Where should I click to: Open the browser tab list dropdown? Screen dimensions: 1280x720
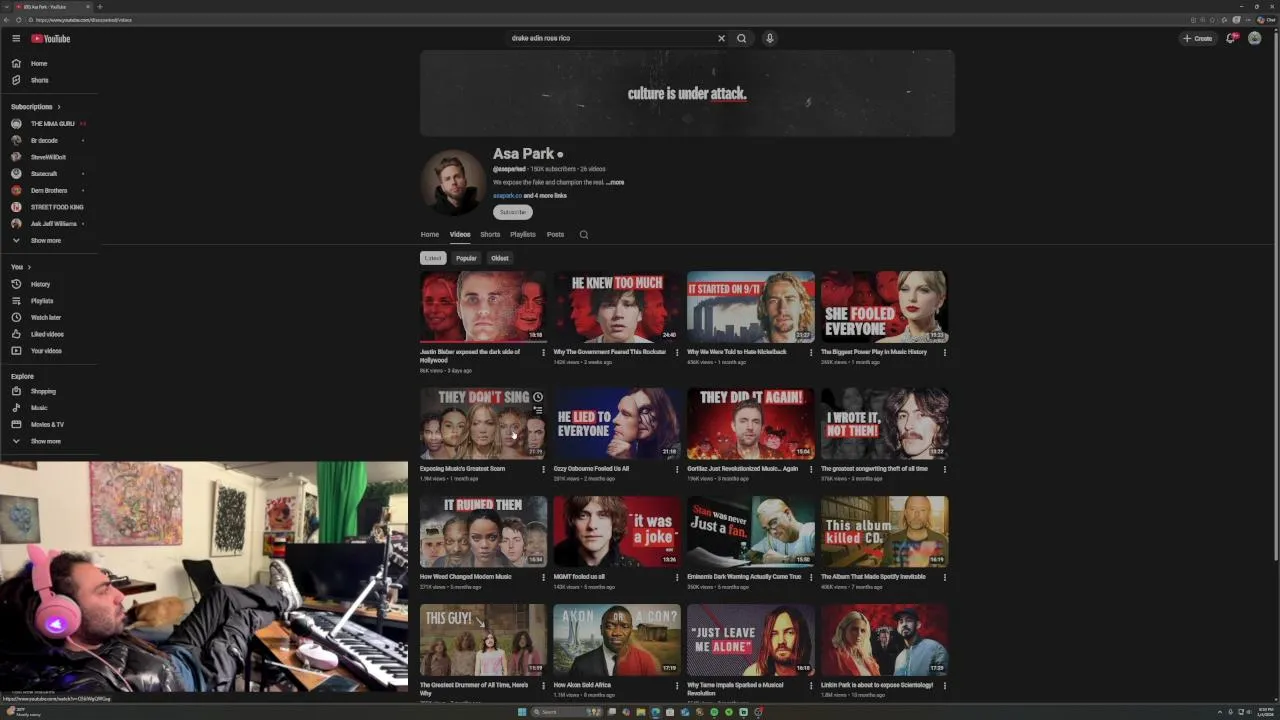pyautogui.click(x=6, y=6)
